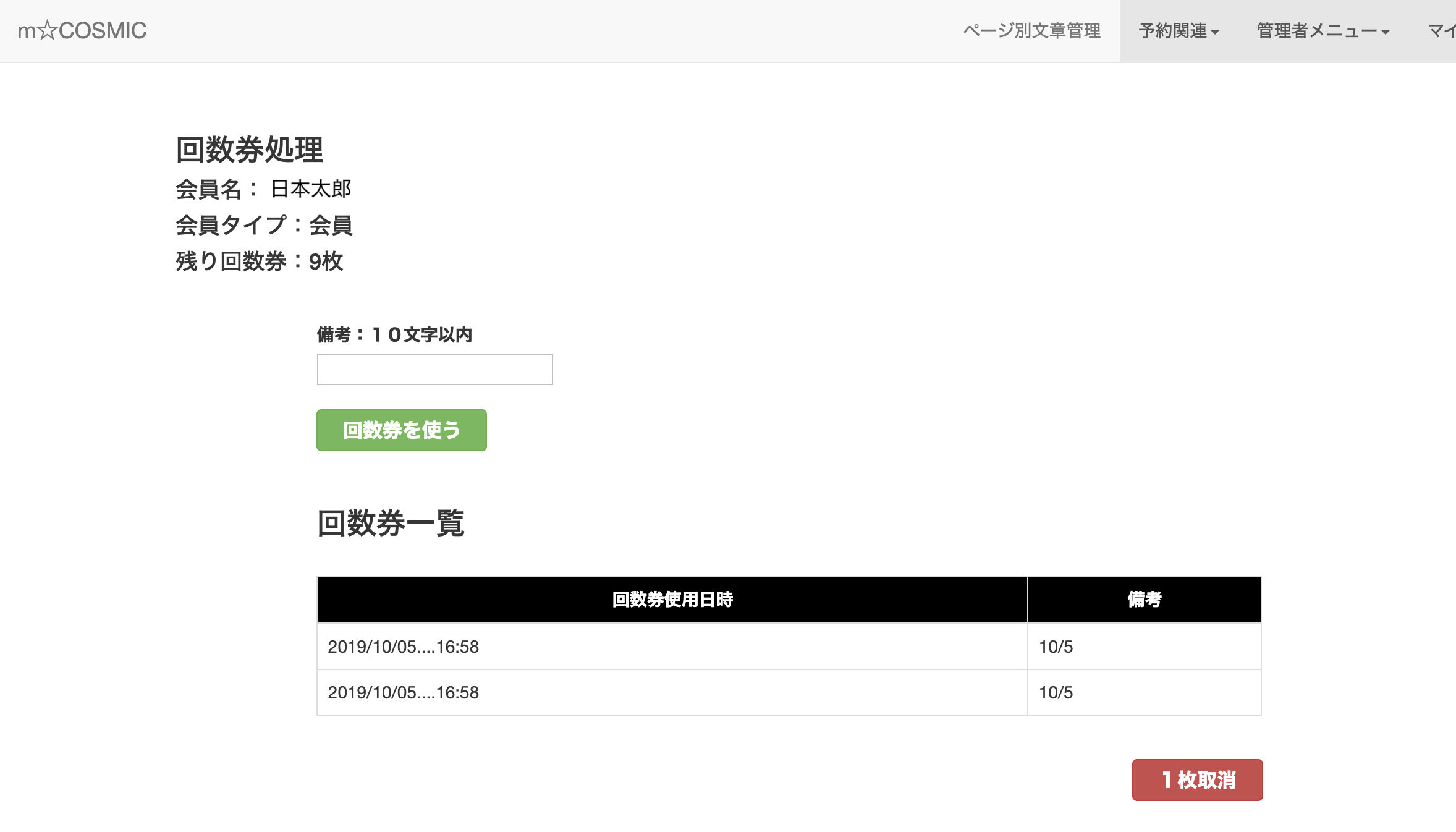This screenshot has width=1456, height=832.
Task: Click the 回数券一覧 section heading
Action: tap(390, 523)
